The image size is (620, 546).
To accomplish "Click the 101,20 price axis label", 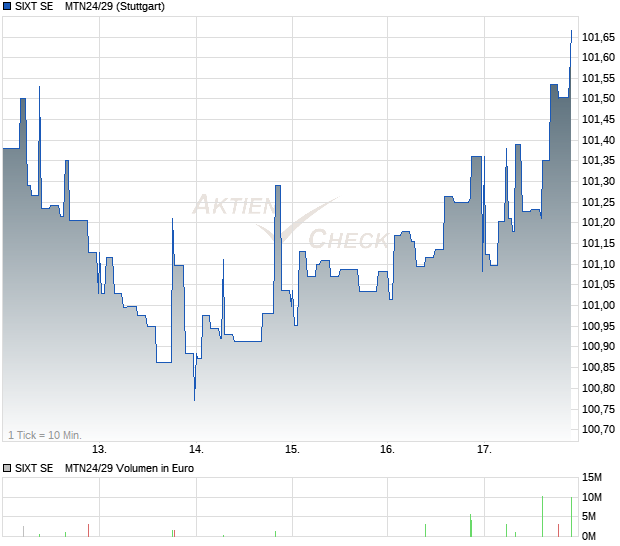I will (x=598, y=222).
